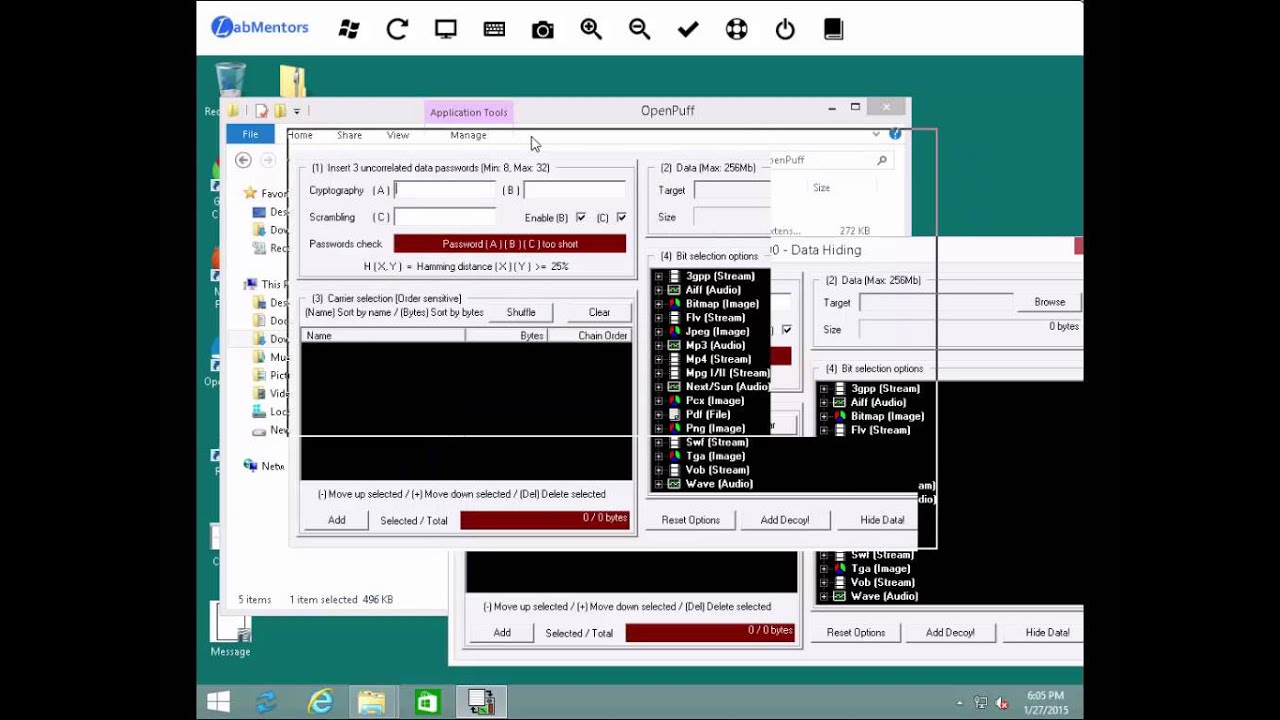Screen dimensions: 1280x720
Task: Expand Wave (Audio) node in front window tree
Action: pos(658,484)
